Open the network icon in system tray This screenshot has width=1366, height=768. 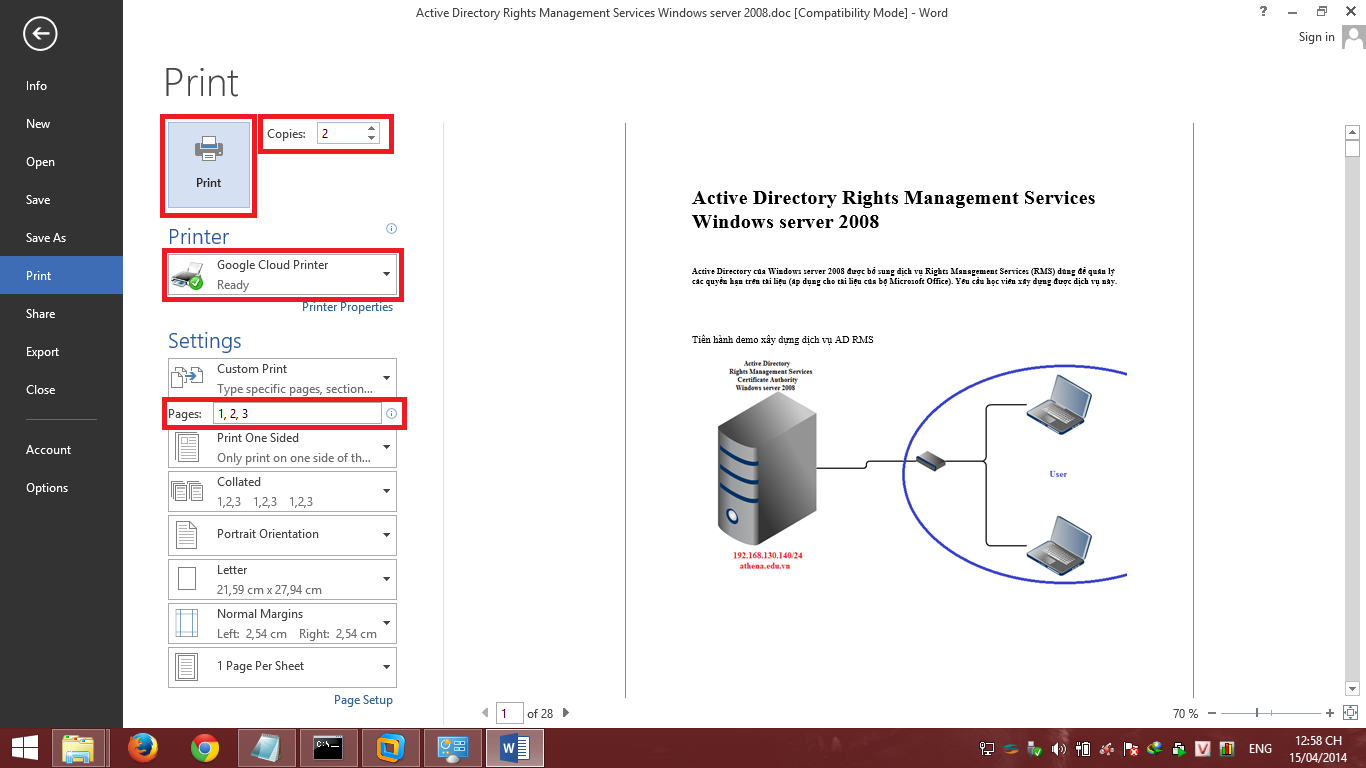point(987,748)
